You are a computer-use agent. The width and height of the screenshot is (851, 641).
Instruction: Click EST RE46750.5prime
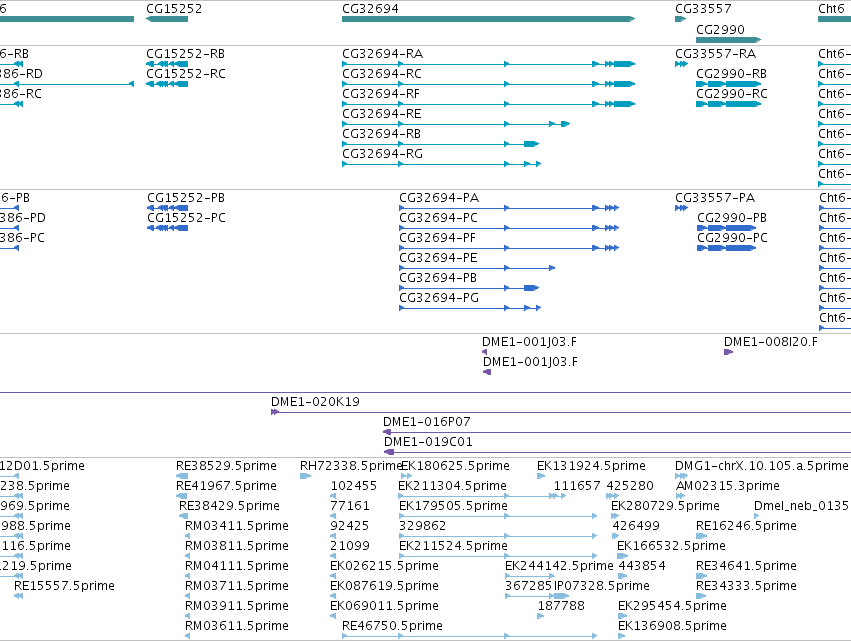pyautogui.click(x=392, y=627)
